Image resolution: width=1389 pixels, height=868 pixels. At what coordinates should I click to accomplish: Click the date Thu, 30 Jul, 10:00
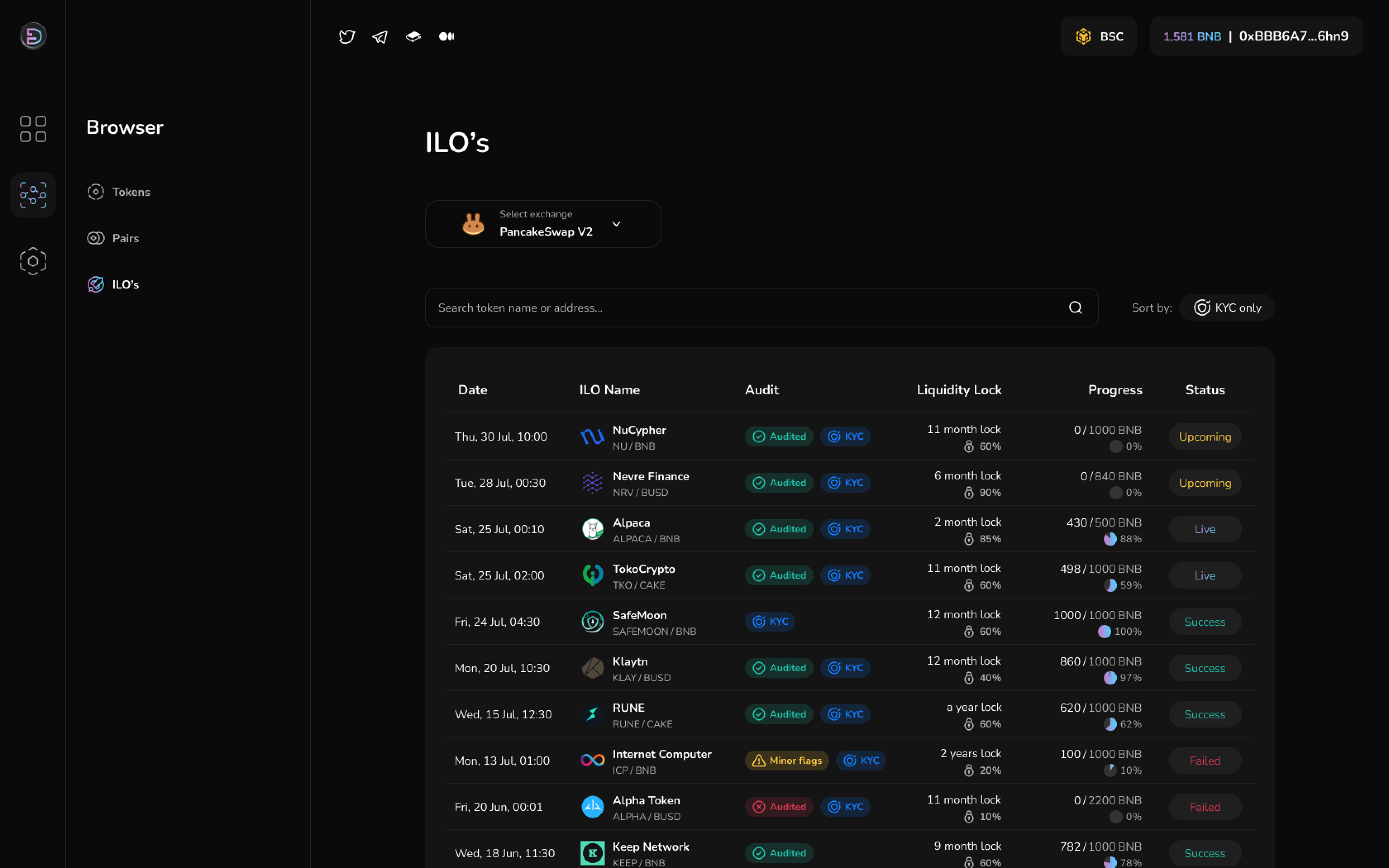click(x=501, y=437)
